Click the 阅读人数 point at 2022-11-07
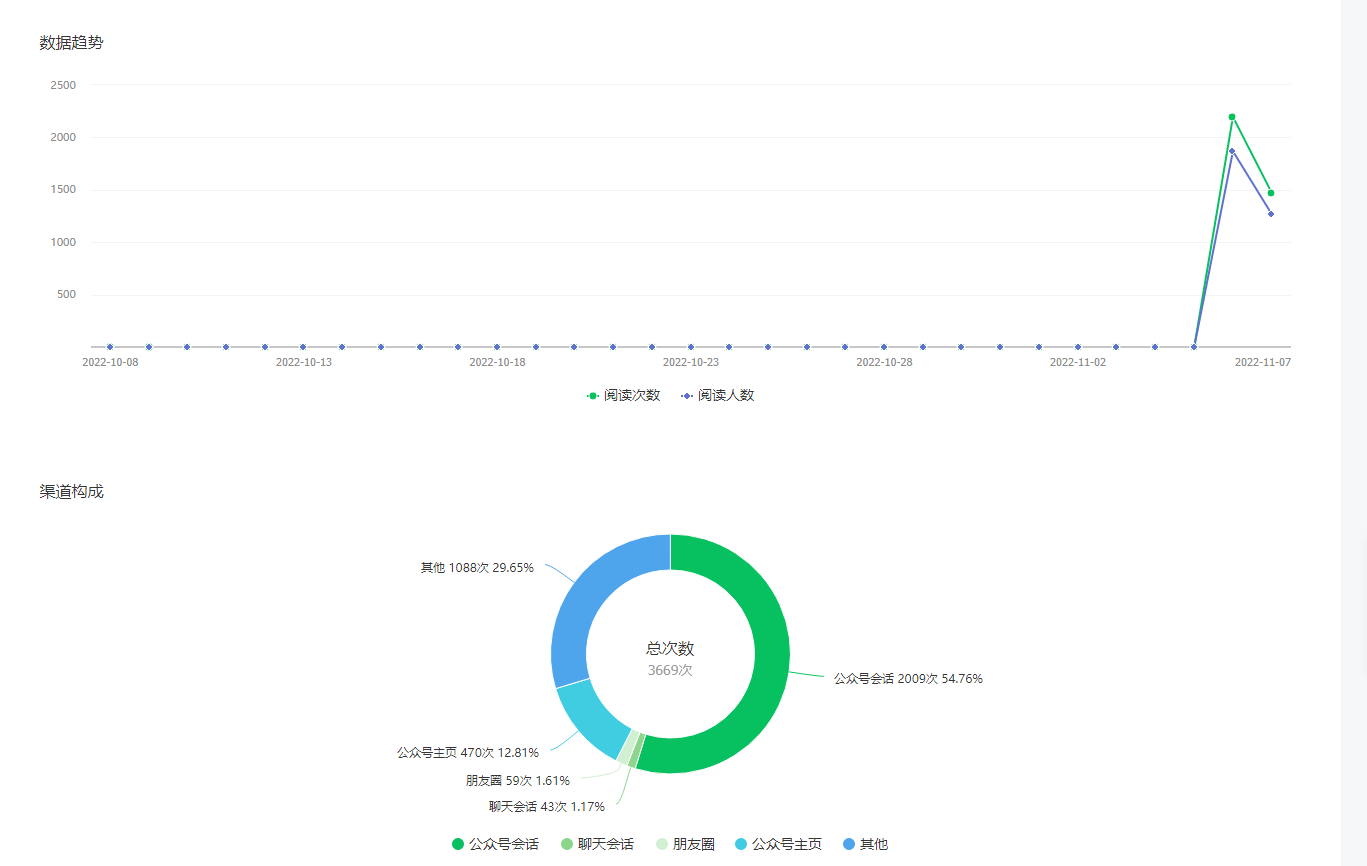This screenshot has height=866, width=1367. tap(1271, 214)
